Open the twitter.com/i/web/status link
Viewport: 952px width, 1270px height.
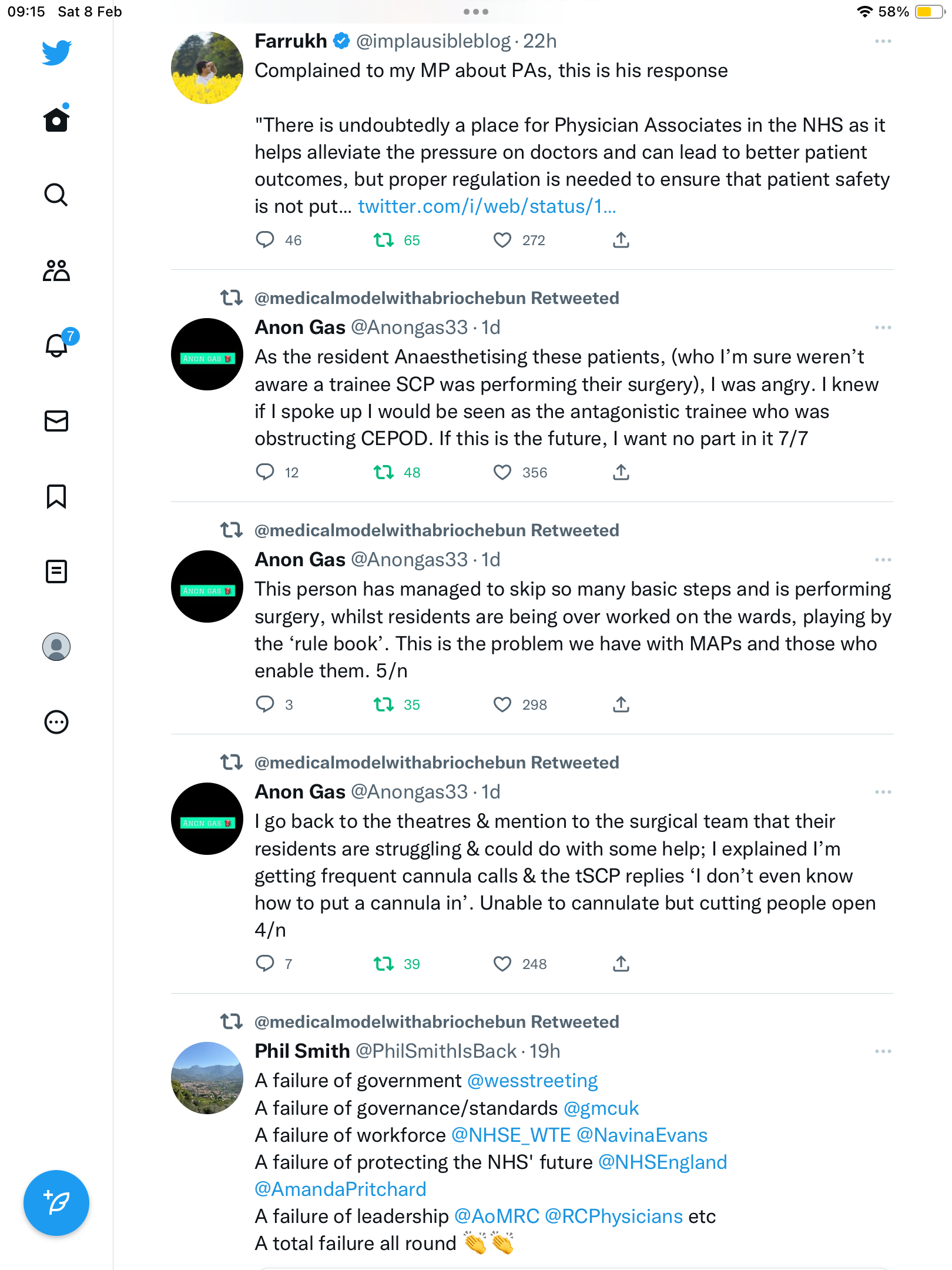pos(487,206)
